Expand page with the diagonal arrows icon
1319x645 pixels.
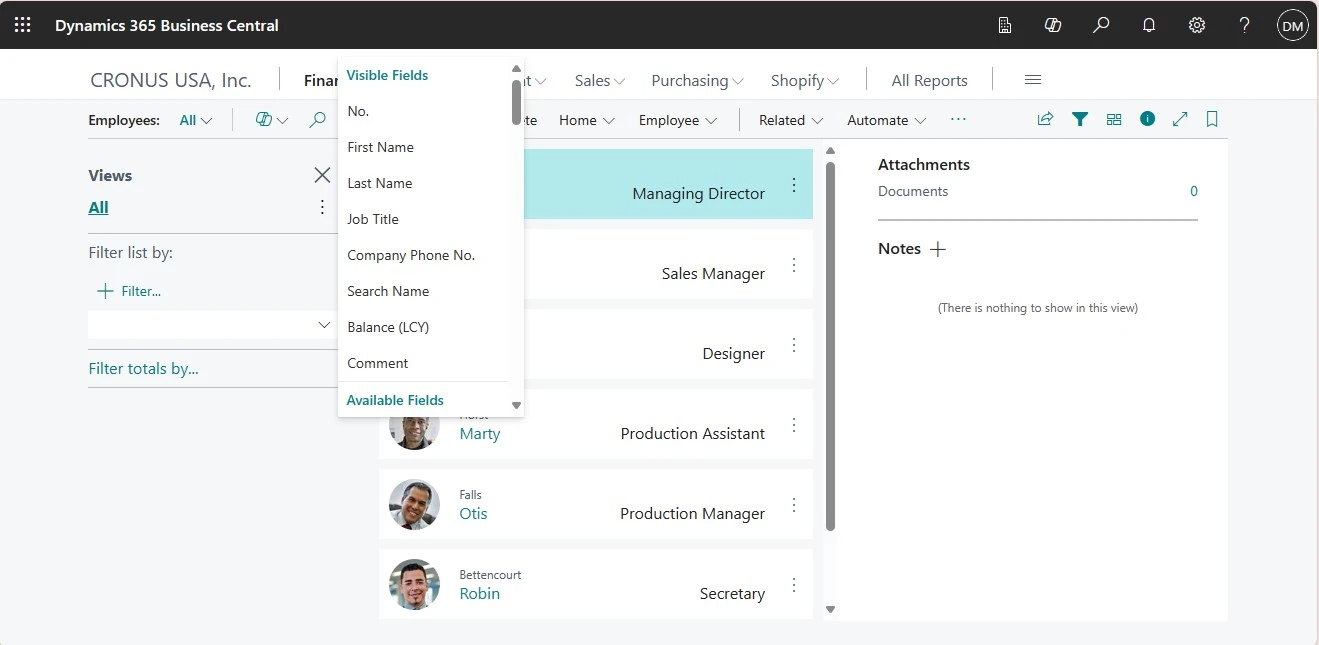tap(1180, 119)
